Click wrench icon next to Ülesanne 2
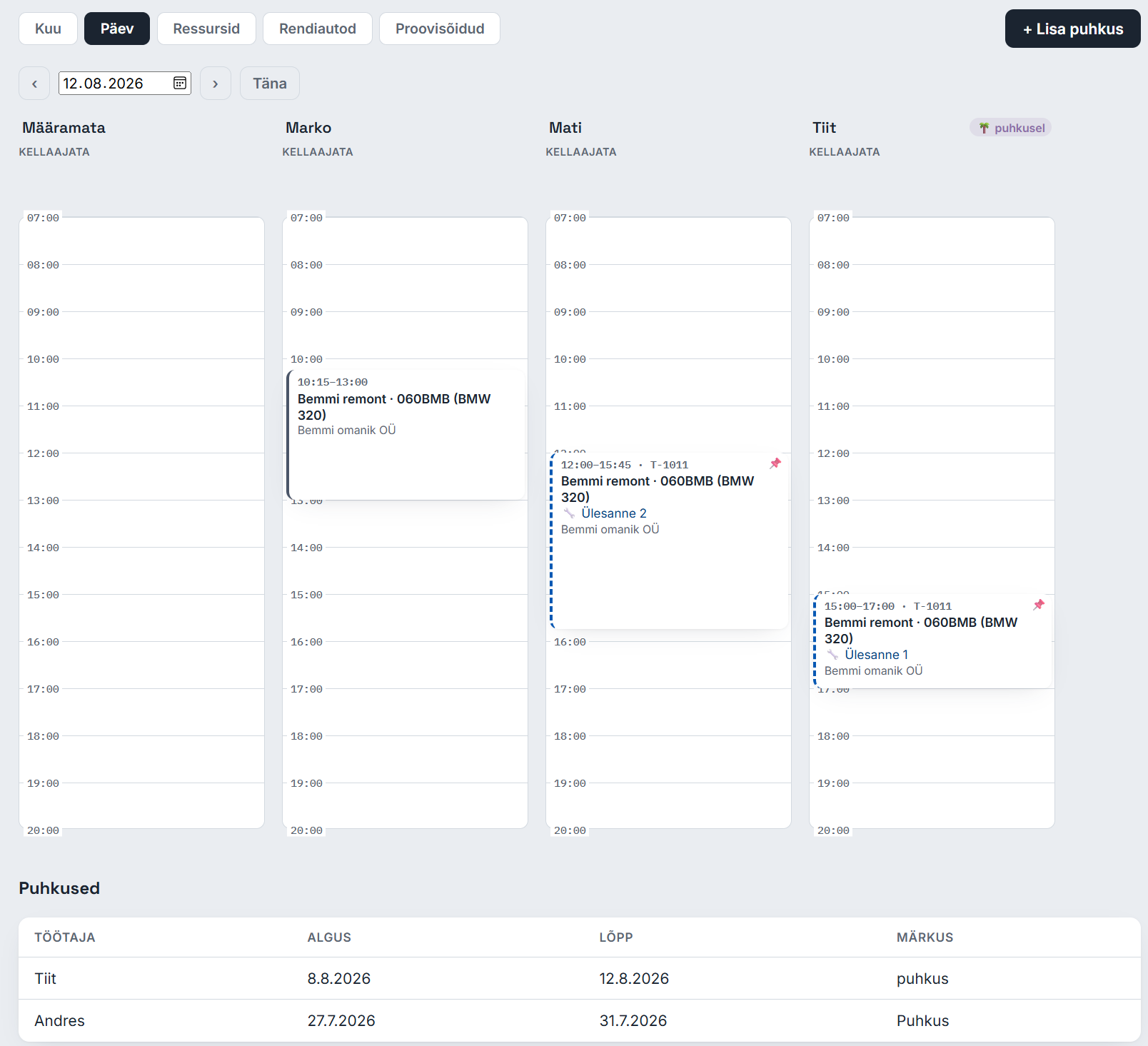The height and width of the screenshot is (1046, 1148). pos(569,513)
